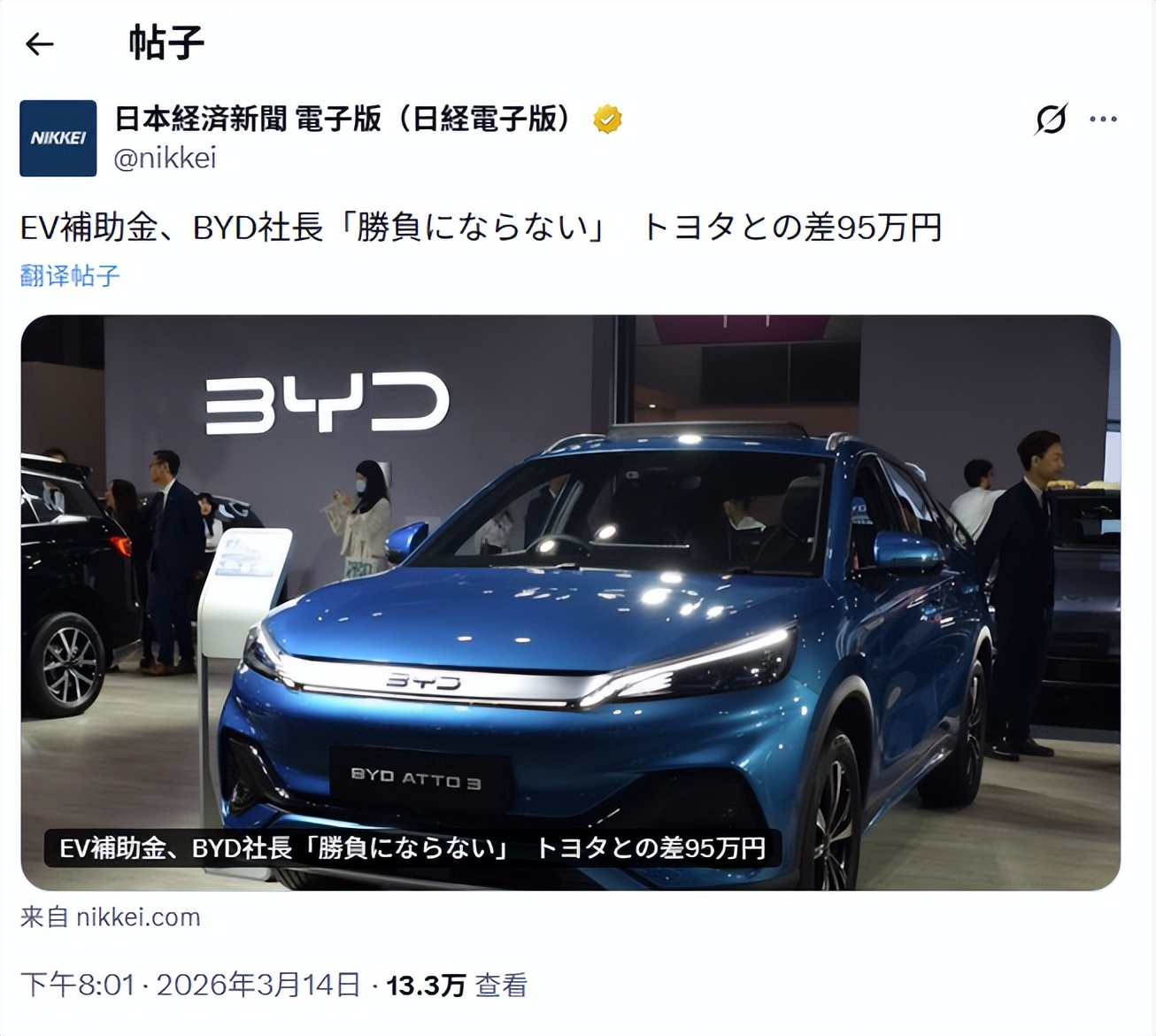Screen dimensions: 1156x1036
Task: Click the 2026年3月14日 date
Action: (258, 985)
